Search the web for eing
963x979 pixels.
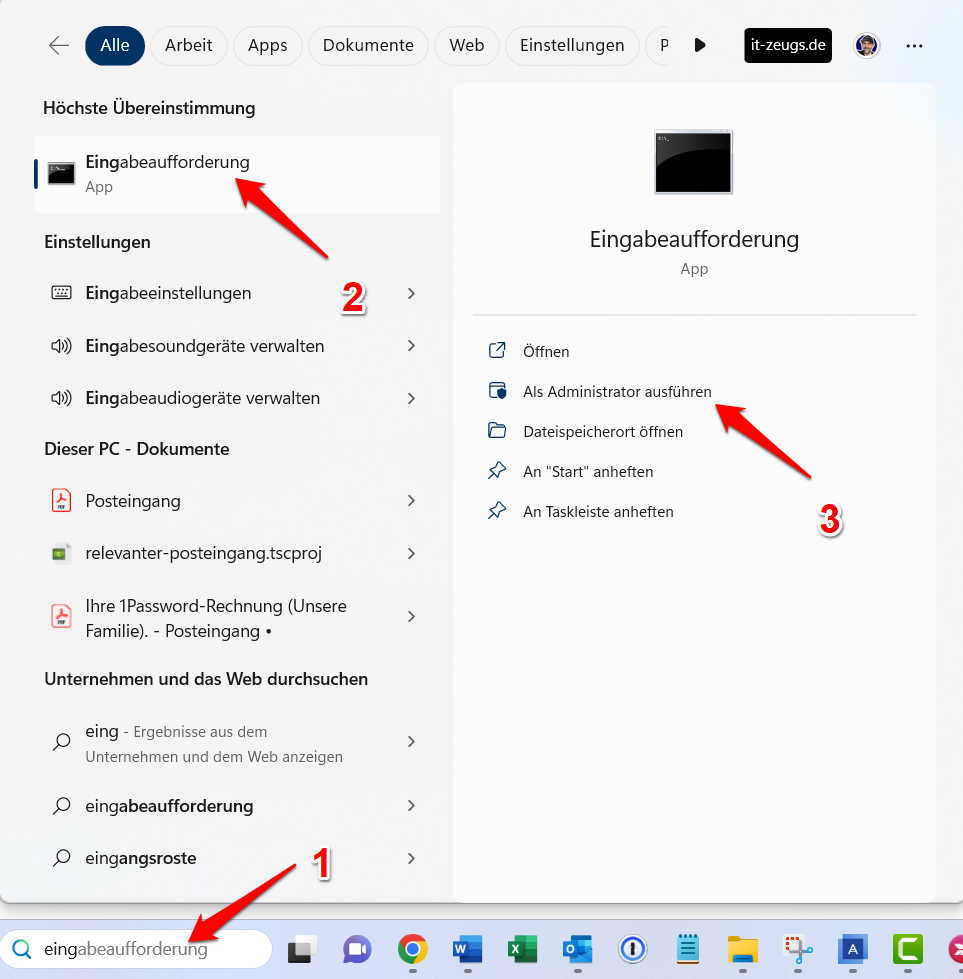pos(237,743)
